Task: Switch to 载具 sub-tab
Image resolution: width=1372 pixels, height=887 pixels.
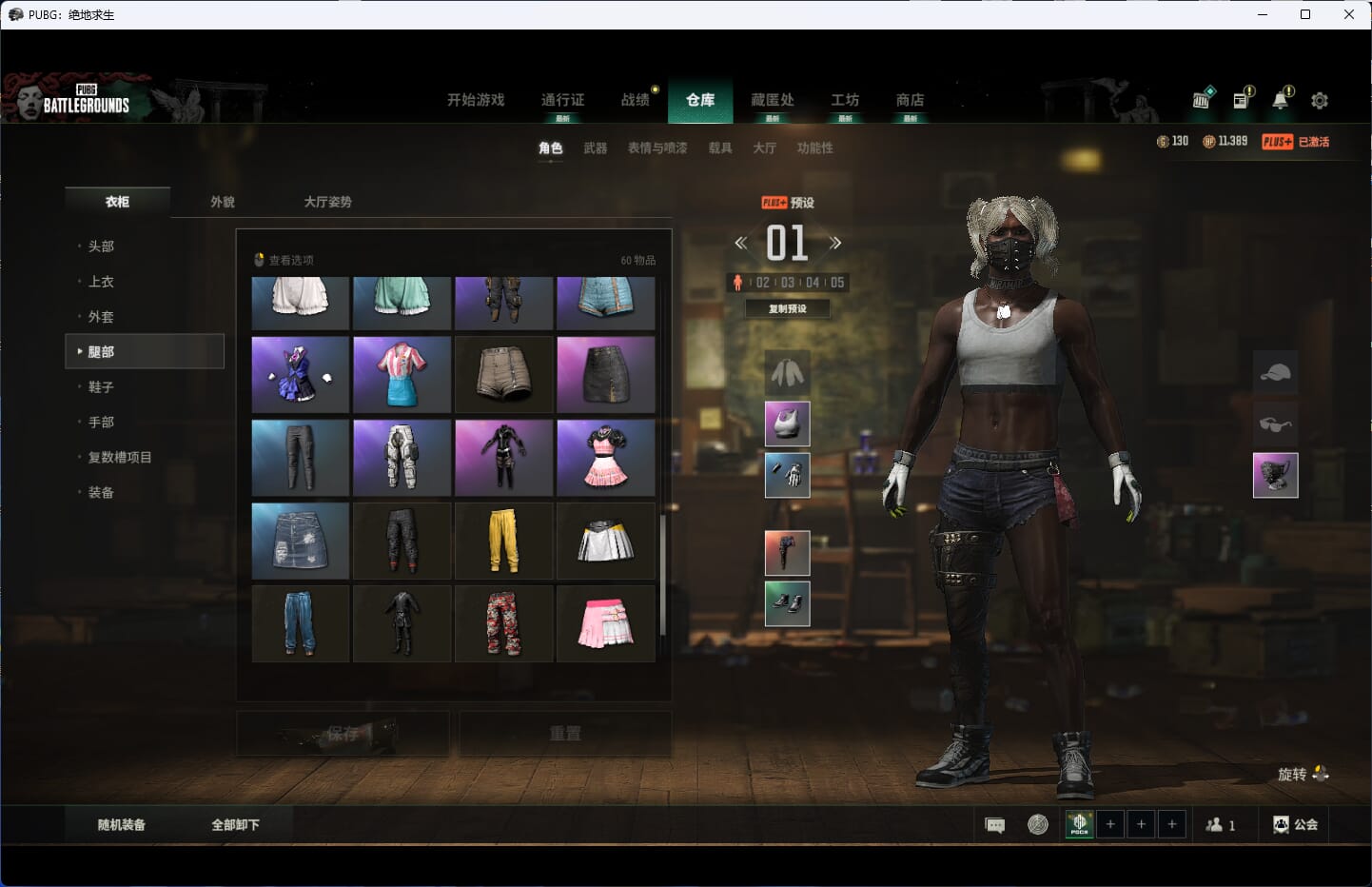Action: [x=720, y=148]
